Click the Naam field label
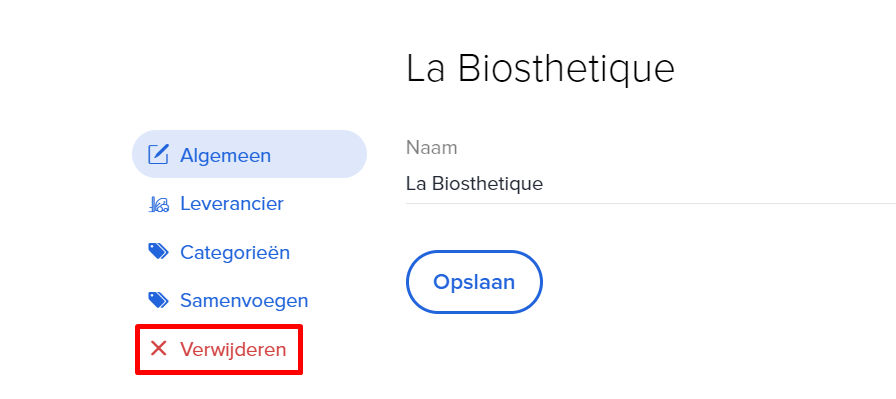896x399 pixels. click(431, 147)
